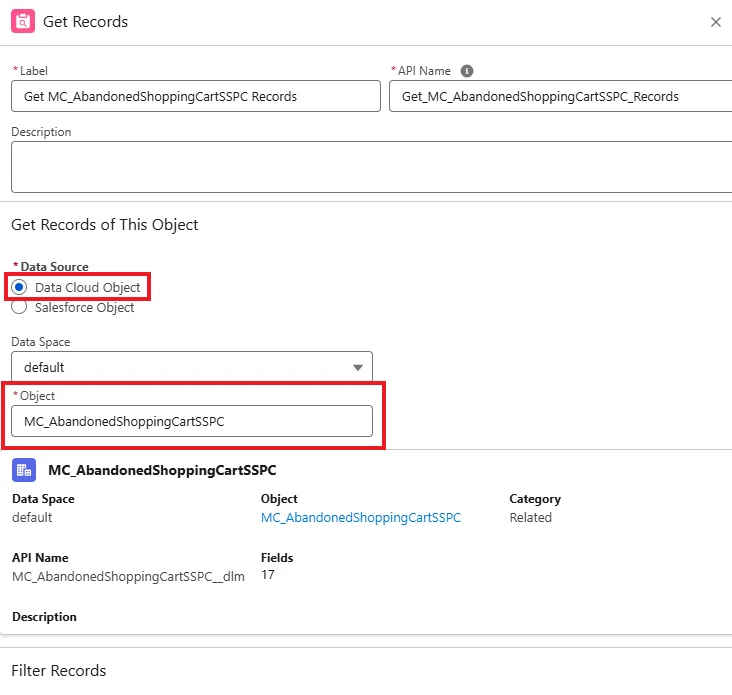Open the MC_AbandonedShoppingCartSSPC object link

click(360, 518)
